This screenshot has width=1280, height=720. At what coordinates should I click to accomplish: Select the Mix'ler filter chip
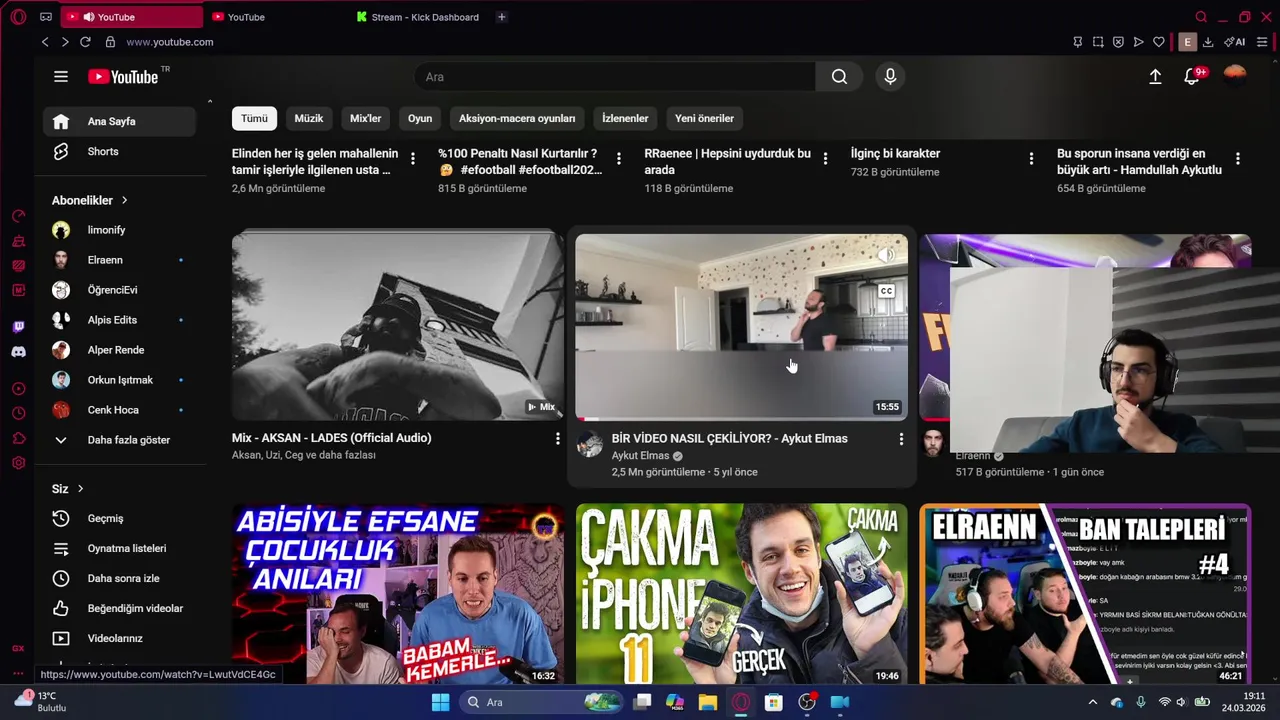(x=365, y=118)
